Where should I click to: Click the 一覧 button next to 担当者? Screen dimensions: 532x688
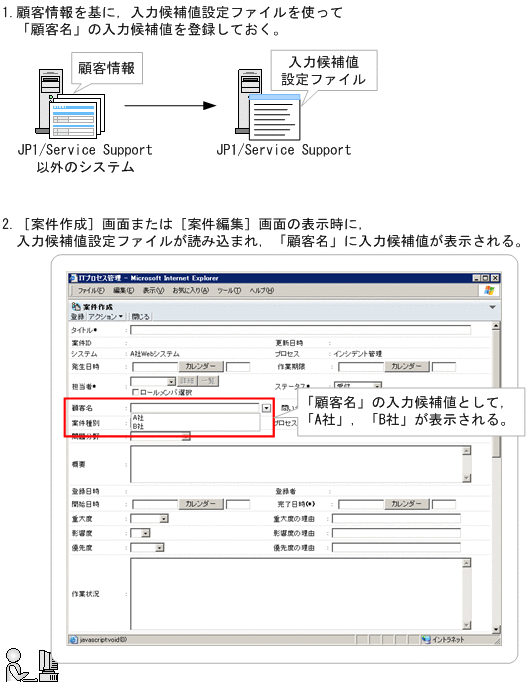point(208,381)
